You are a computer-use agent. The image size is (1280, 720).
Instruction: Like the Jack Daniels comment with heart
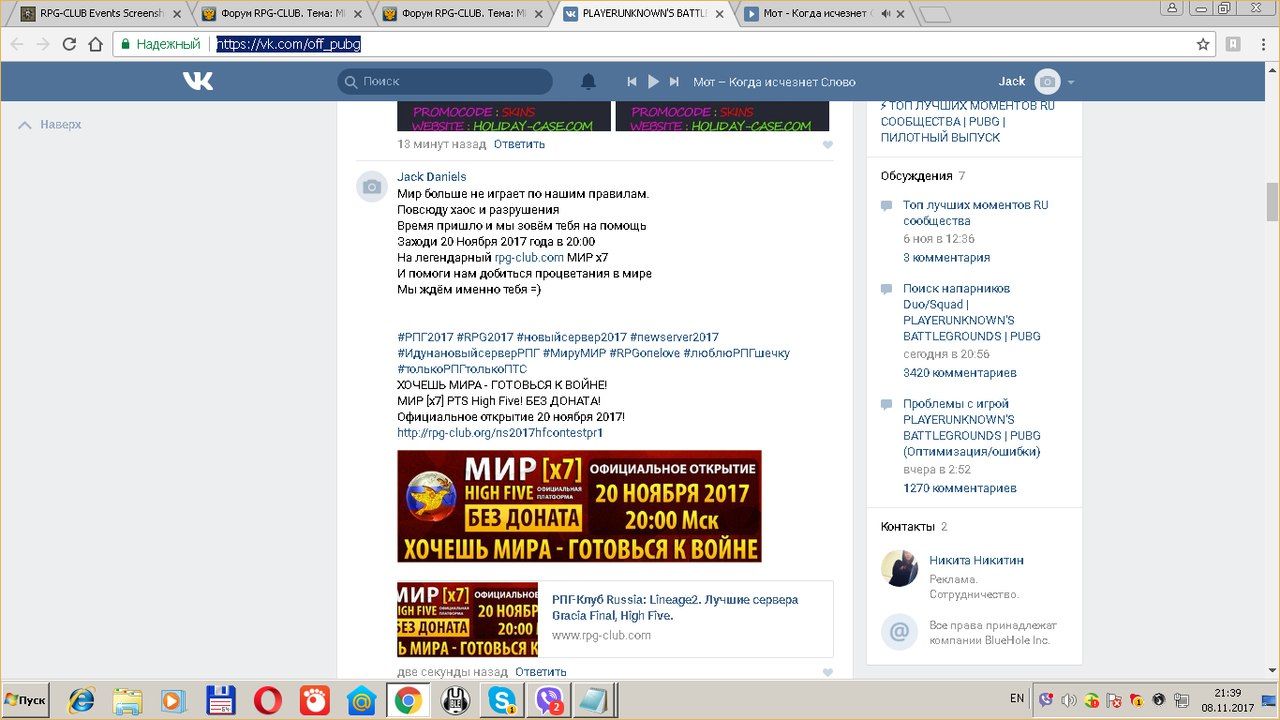click(827, 673)
